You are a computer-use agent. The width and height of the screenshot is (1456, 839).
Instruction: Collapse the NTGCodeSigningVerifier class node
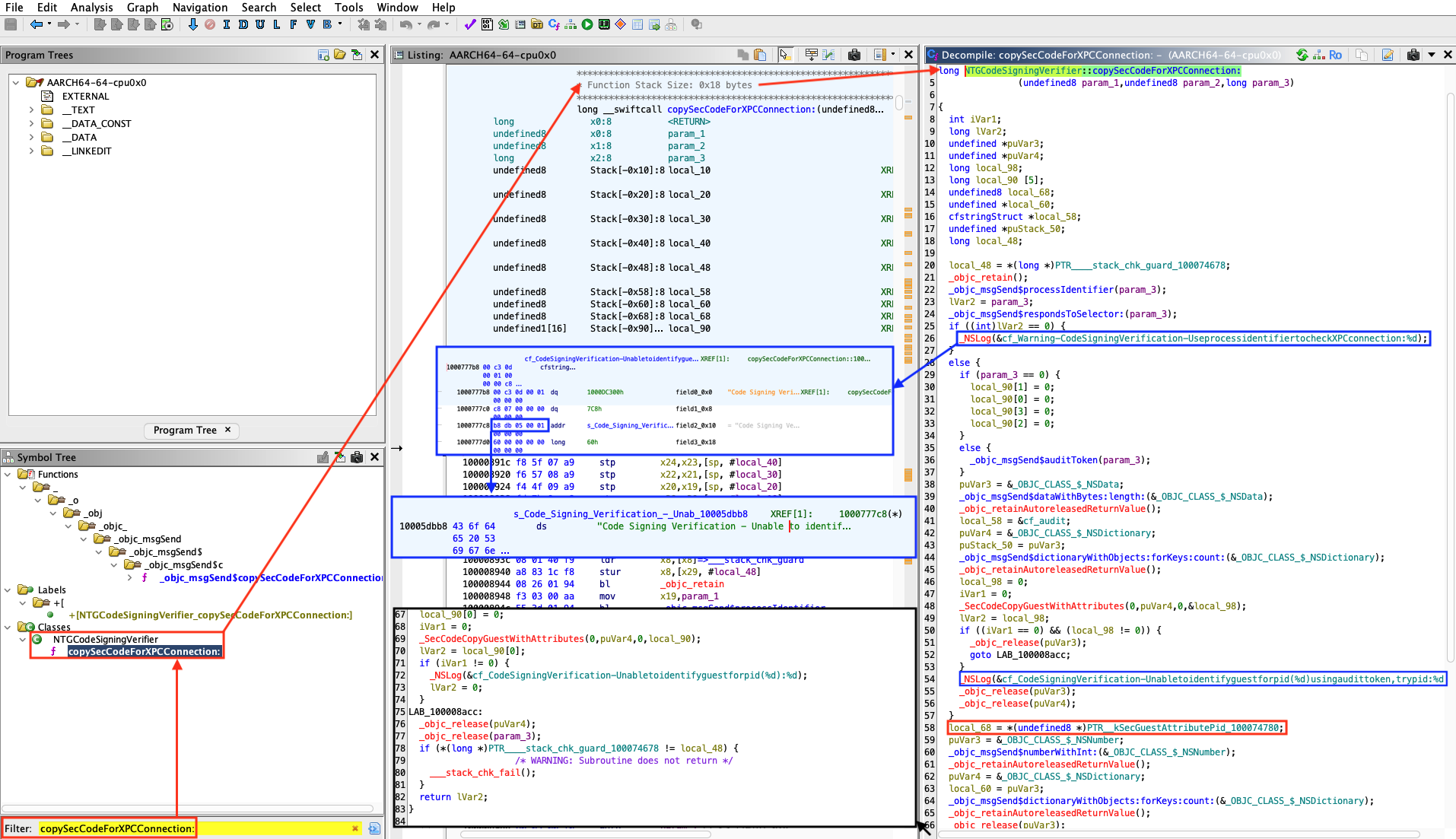point(22,640)
